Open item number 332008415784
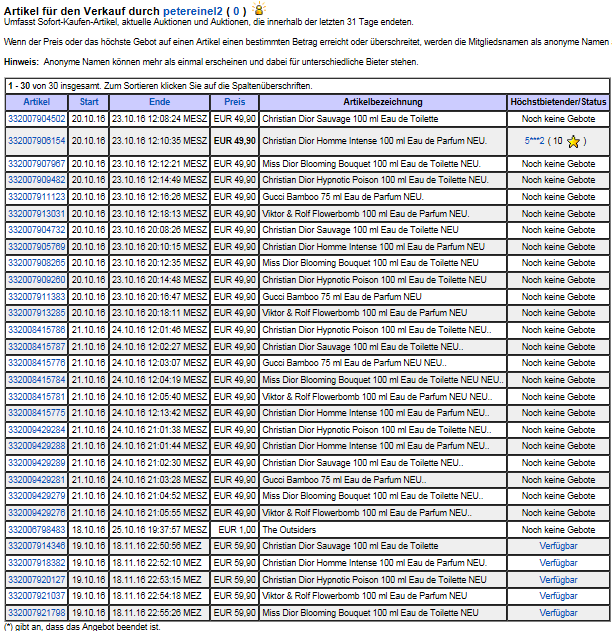The width and height of the screenshot is (612, 631). pos(37,379)
